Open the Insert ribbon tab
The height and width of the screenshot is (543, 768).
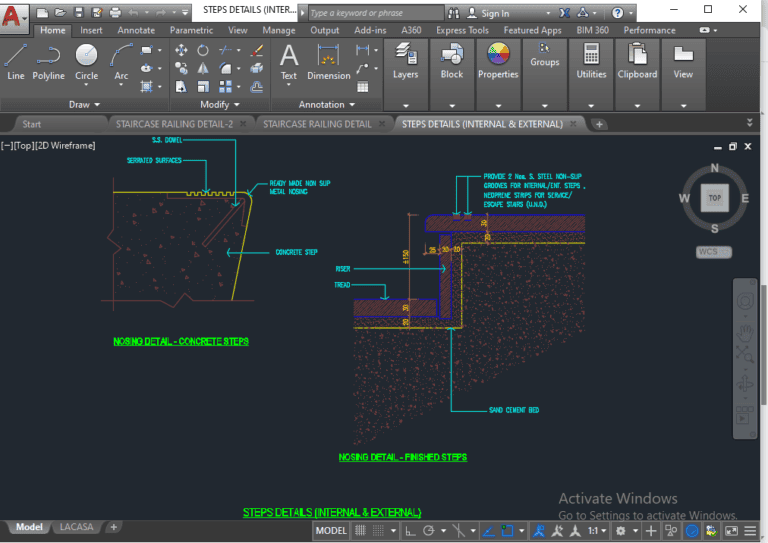pyautogui.click(x=91, y=30)
